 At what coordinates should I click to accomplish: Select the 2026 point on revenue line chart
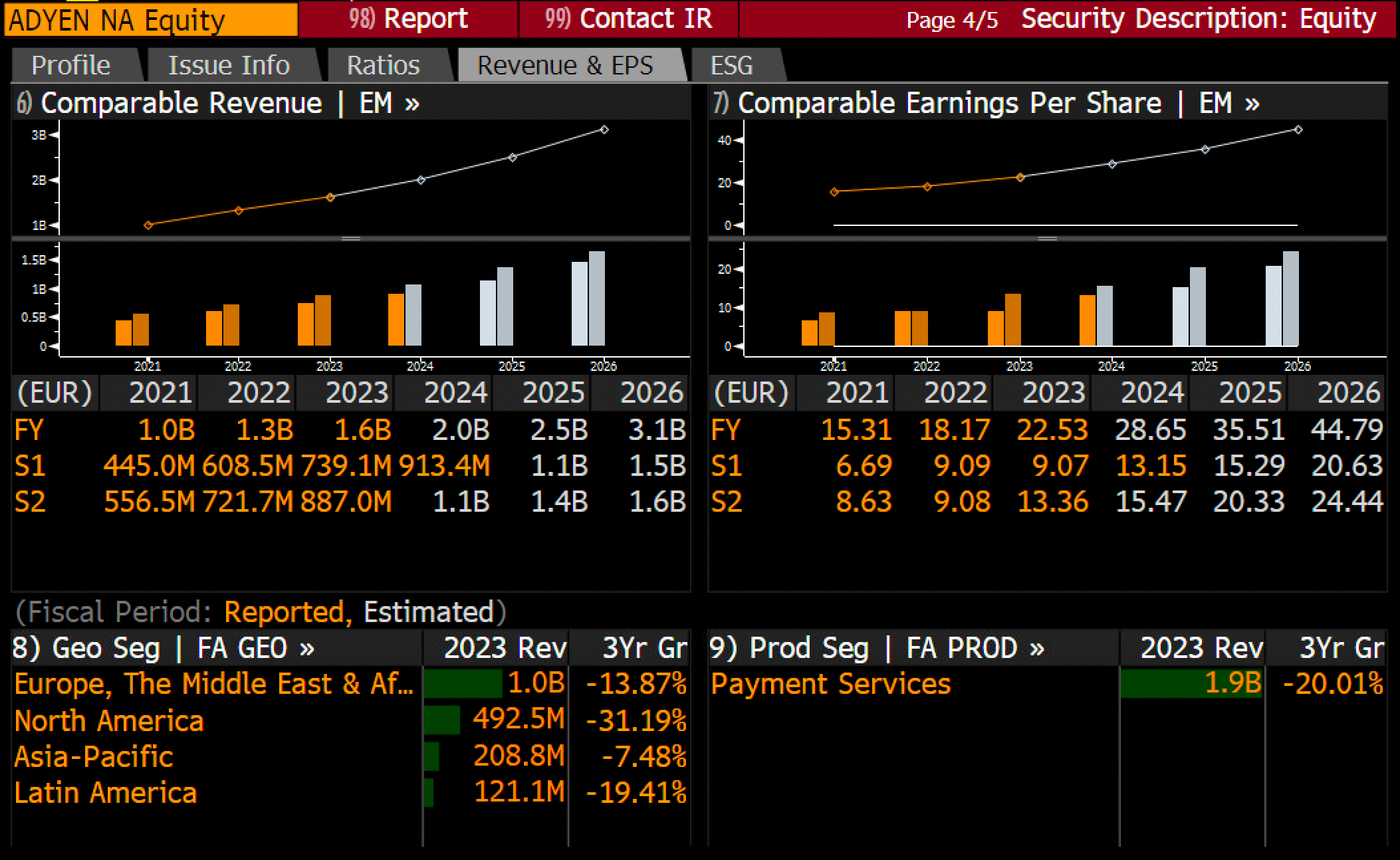[604, 130]
